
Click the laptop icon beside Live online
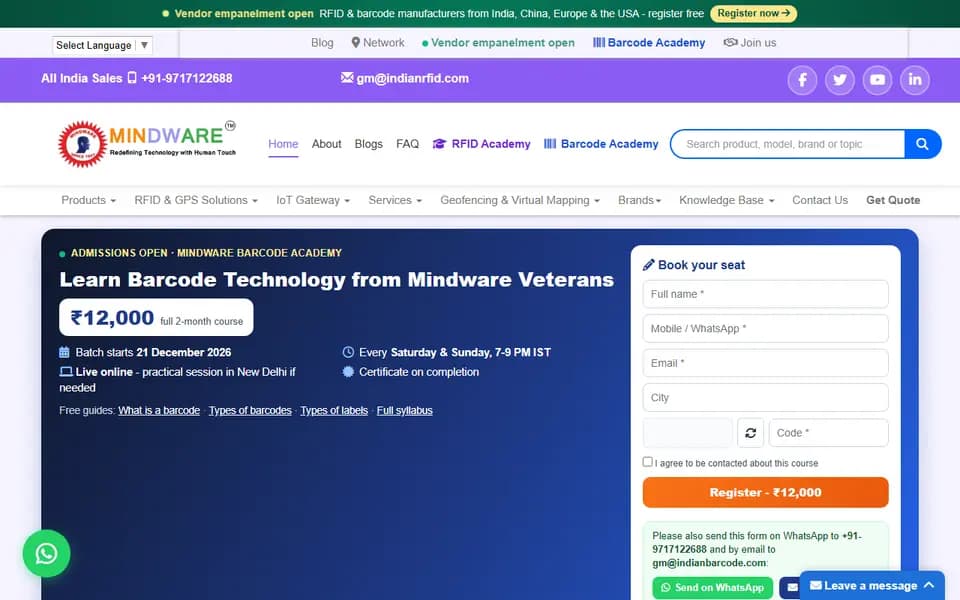tap(66, 372)
